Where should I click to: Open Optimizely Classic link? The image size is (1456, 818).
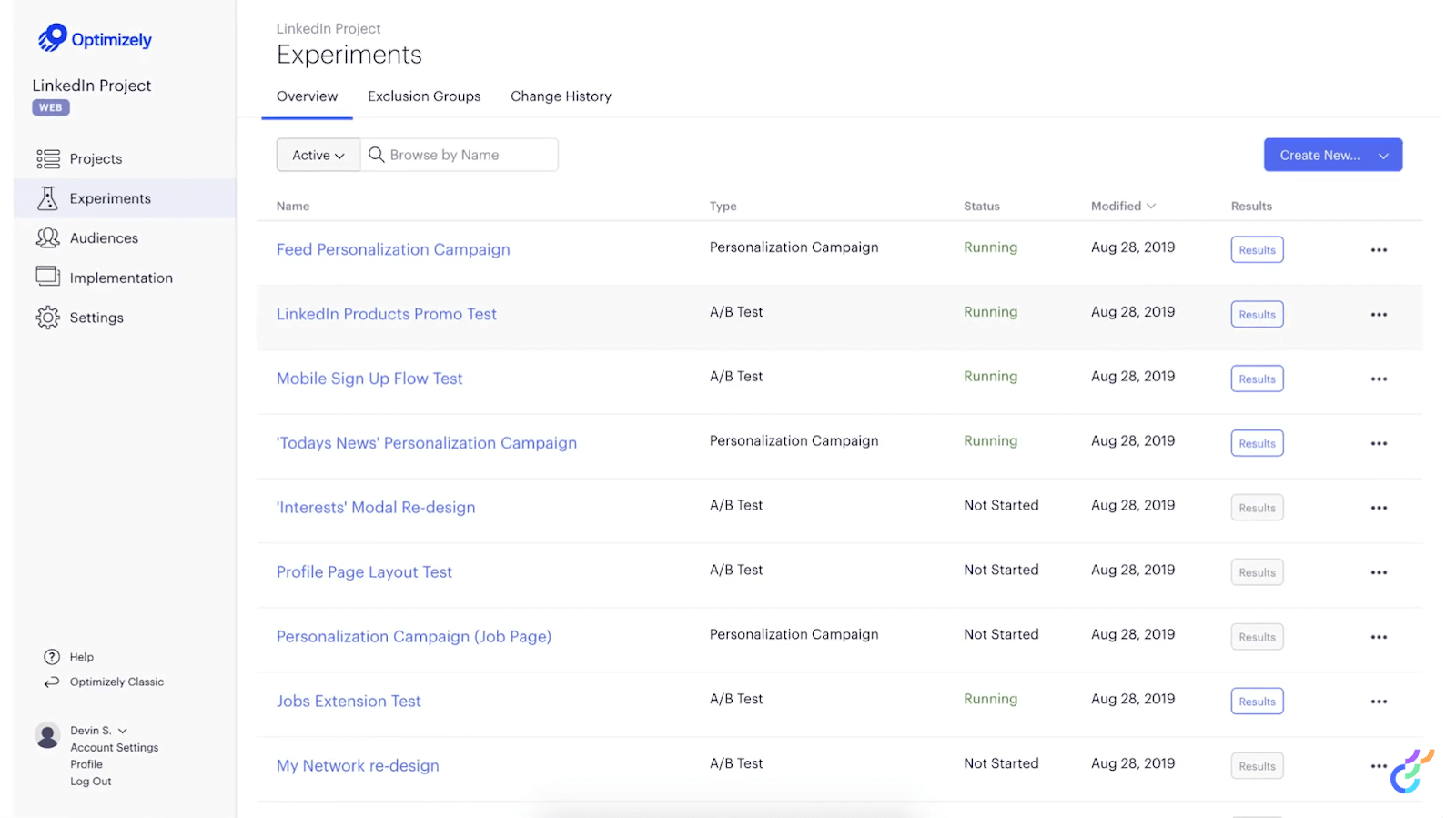pyautogui.click(x=116, y=682)
